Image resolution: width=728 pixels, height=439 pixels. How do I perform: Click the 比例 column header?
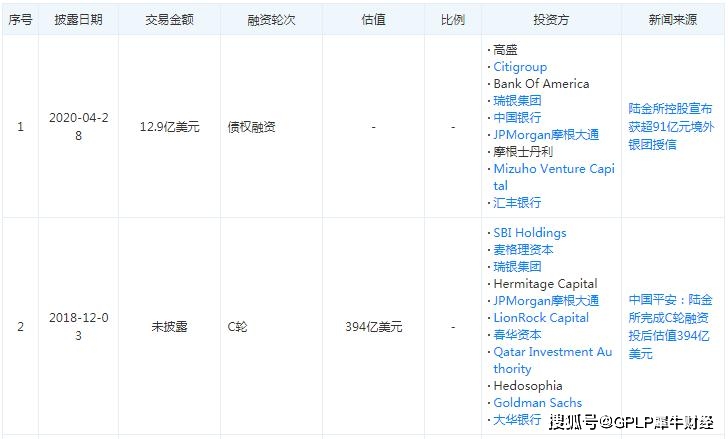[x=453, y=19]
